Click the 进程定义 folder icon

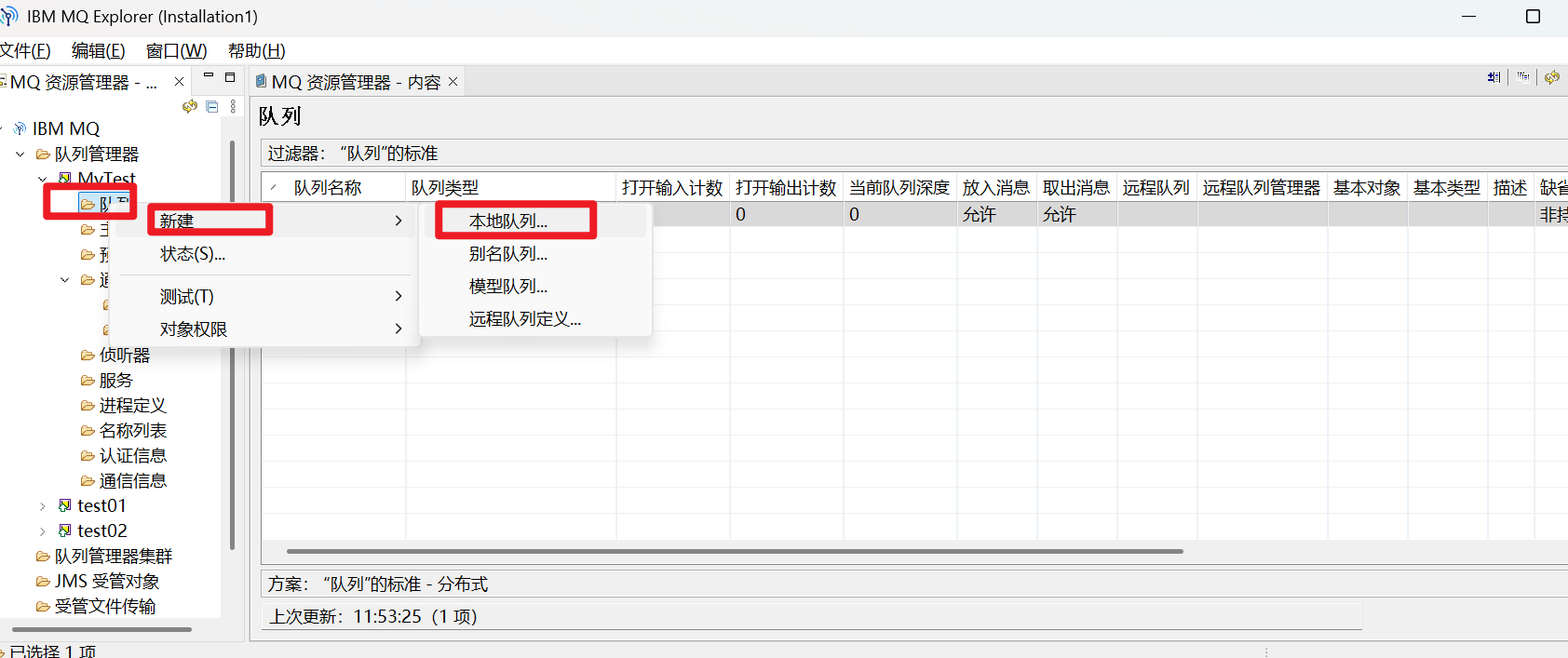[x=88, y=405]
